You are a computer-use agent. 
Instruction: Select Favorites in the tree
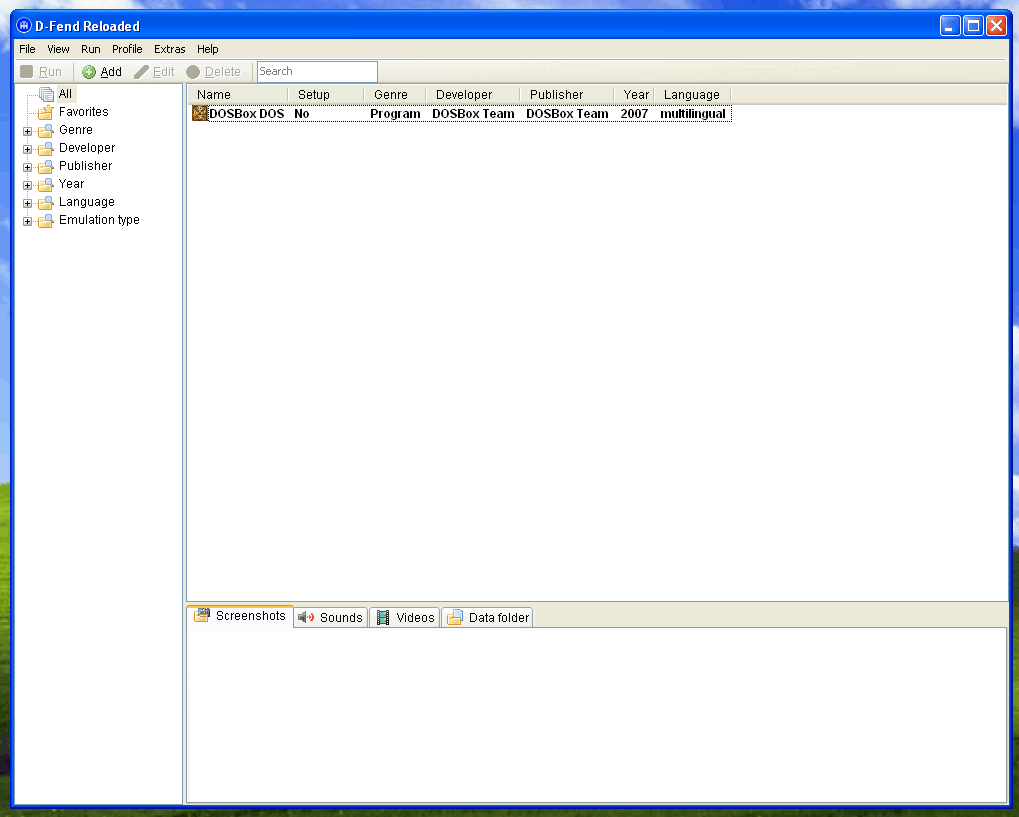tap(83, 112)
